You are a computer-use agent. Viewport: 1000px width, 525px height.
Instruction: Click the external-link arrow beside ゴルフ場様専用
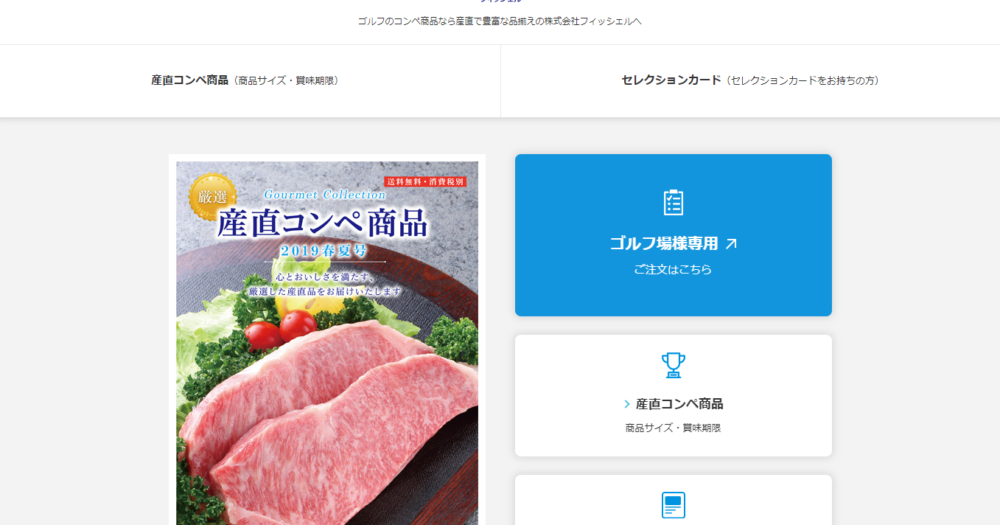732,243
